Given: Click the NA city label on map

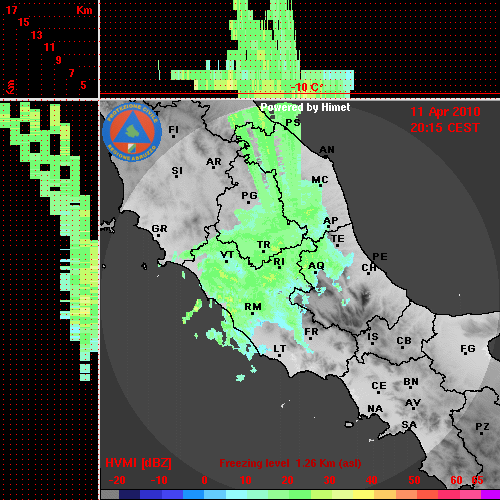Looking at the screenshot, I should [x=375, y=409].
